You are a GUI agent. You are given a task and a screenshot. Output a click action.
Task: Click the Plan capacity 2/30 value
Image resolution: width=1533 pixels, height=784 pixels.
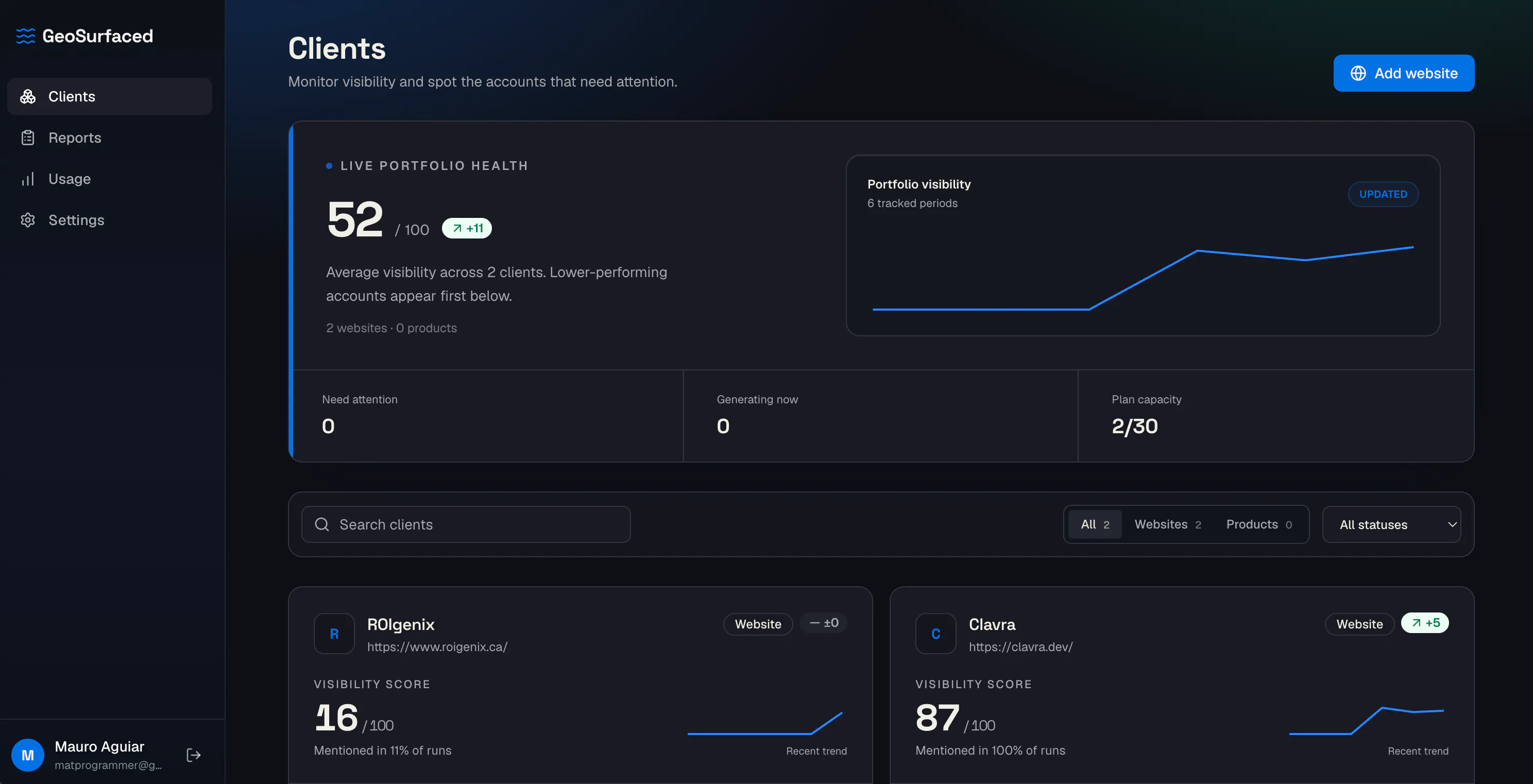point(1134,426)
